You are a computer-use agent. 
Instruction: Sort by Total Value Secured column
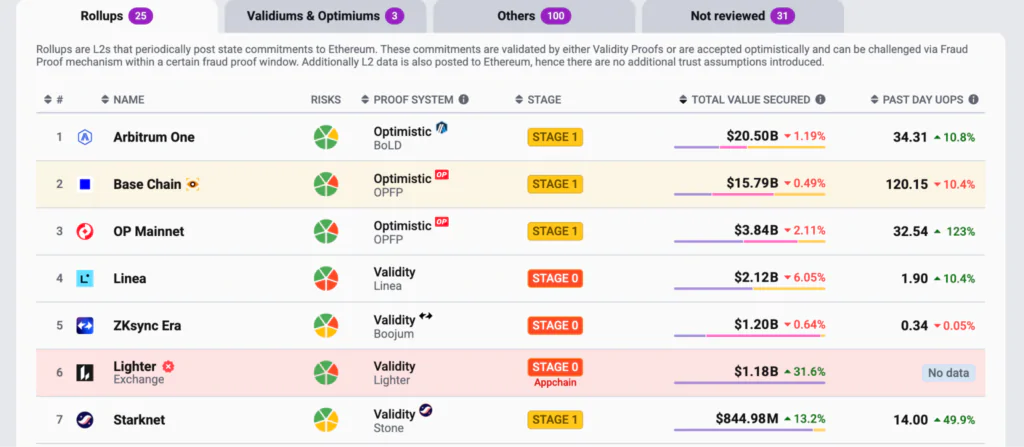[751, 100]
